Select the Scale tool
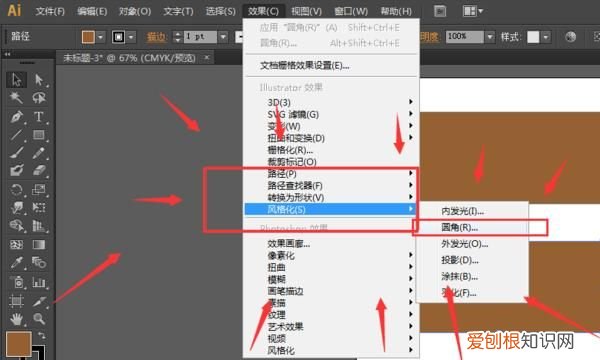 click(39, 189)
